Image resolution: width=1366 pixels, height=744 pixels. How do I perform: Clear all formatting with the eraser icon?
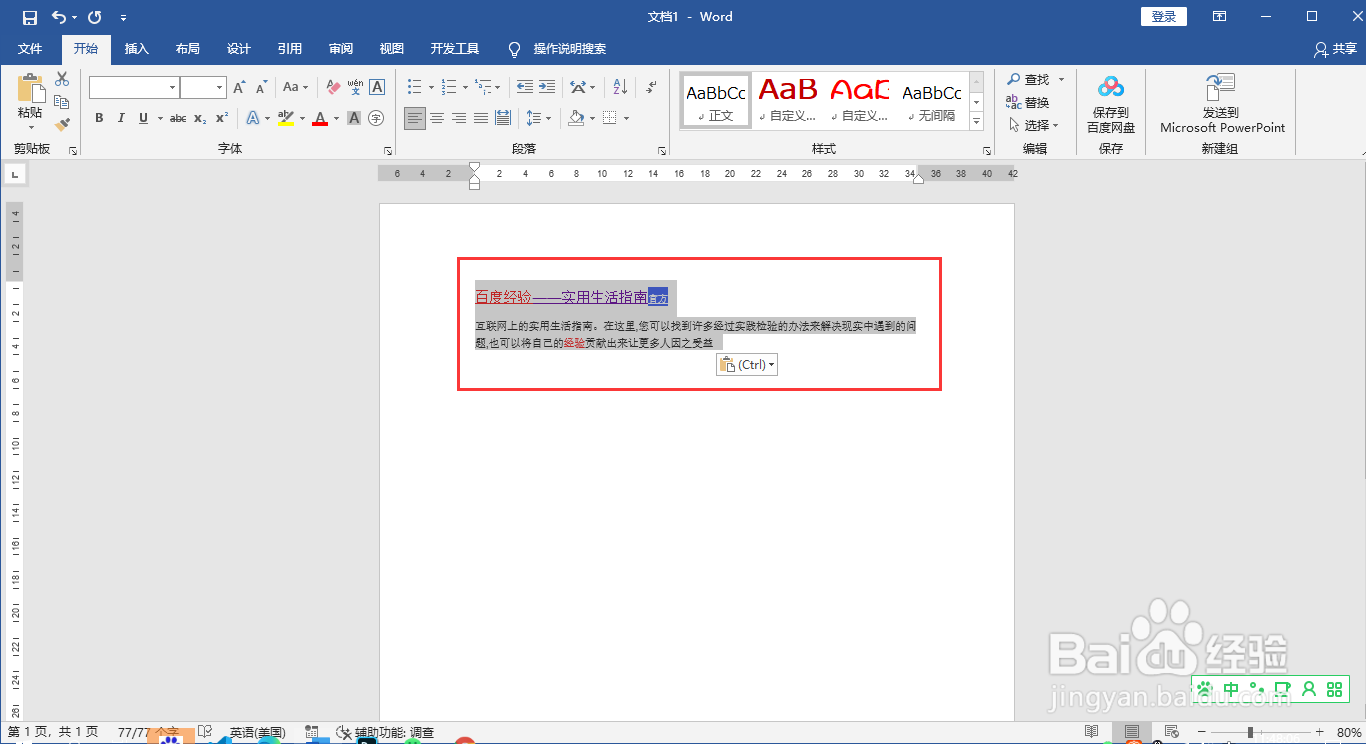[333, 88]
